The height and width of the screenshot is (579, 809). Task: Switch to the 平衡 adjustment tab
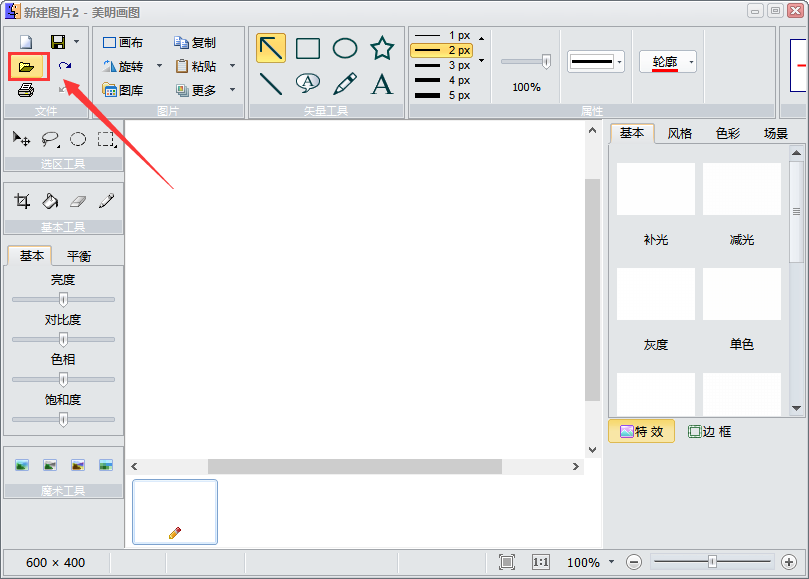click(79, 255)
